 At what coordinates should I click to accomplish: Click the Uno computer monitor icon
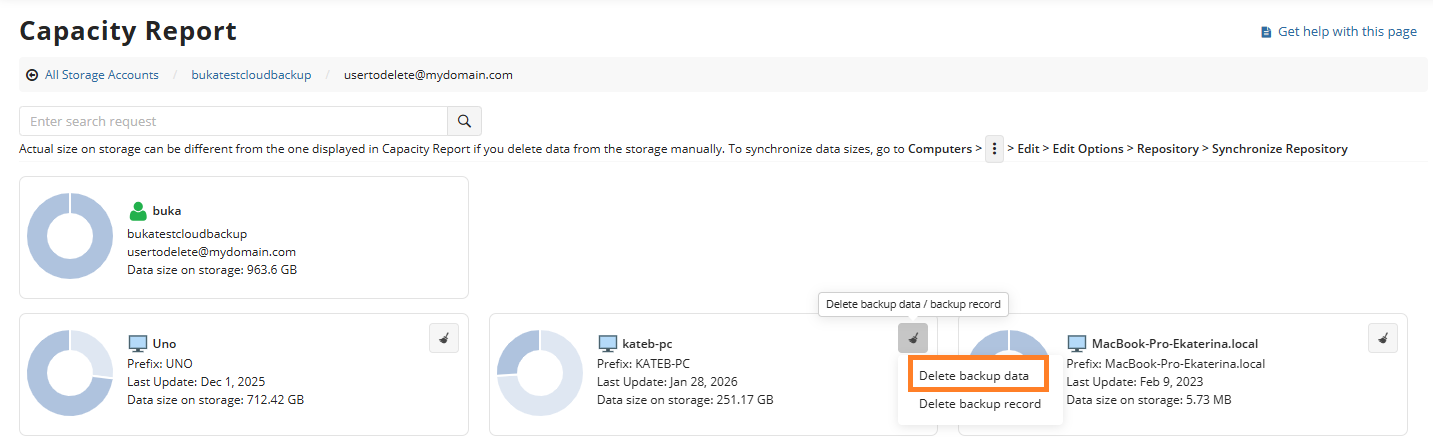[138, 343]
